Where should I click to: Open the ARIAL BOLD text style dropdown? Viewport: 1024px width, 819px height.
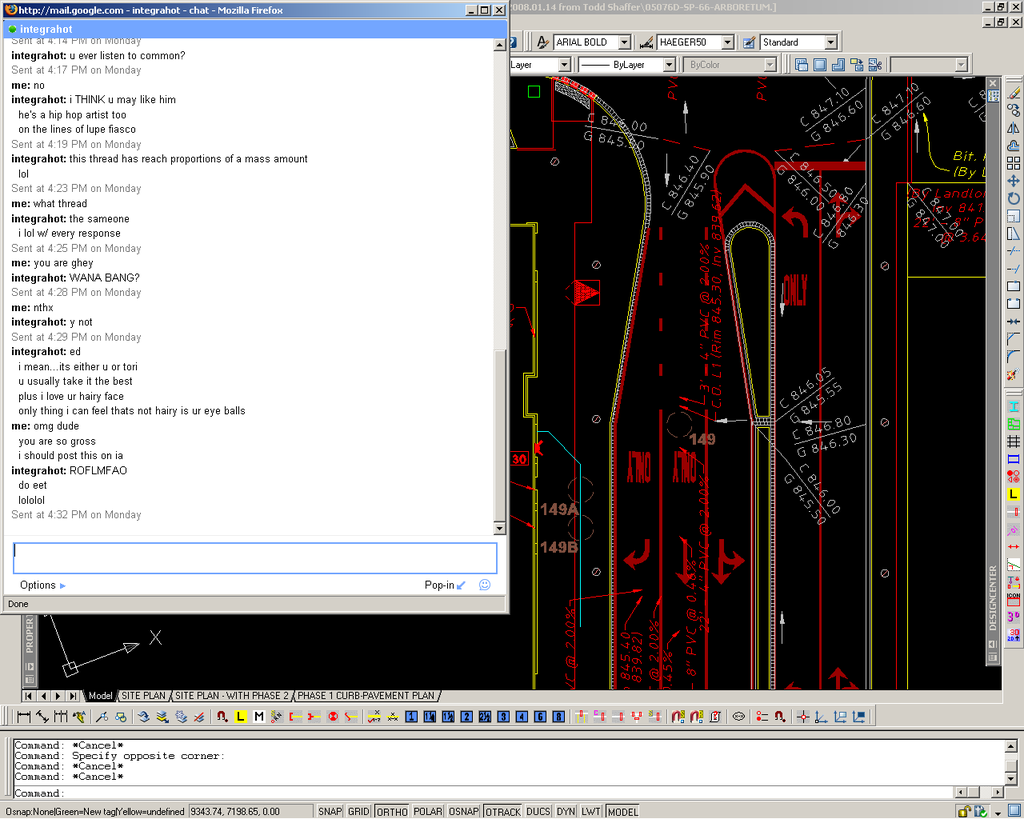click(624, 43)
